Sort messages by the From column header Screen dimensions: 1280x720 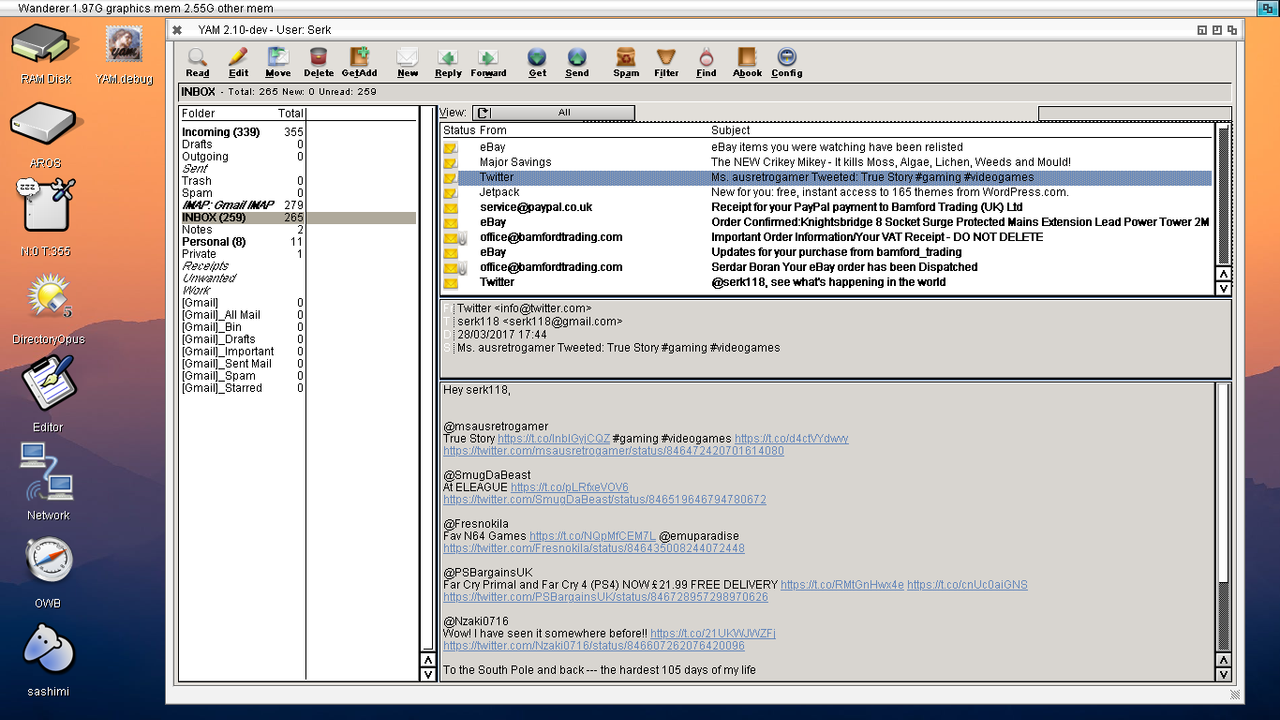(x=493, y=131)
